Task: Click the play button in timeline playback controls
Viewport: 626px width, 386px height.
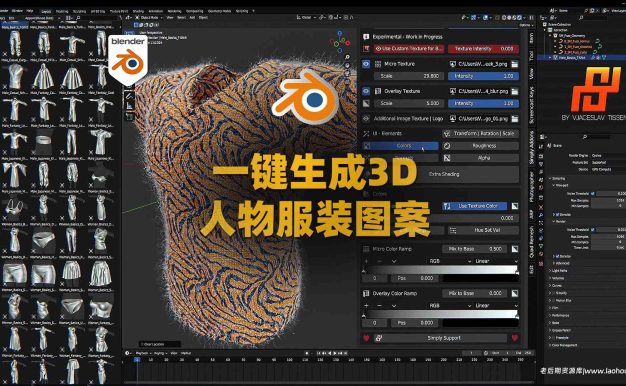Action: [334, 353]
